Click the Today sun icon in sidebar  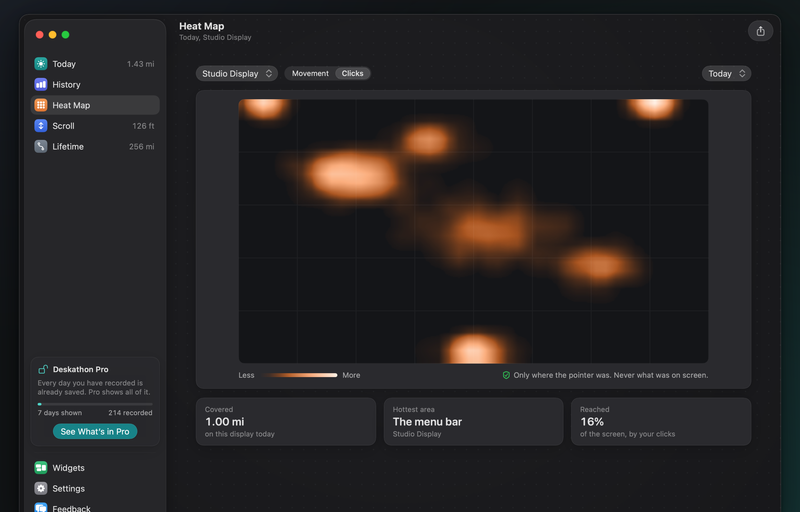coord(41,64)
